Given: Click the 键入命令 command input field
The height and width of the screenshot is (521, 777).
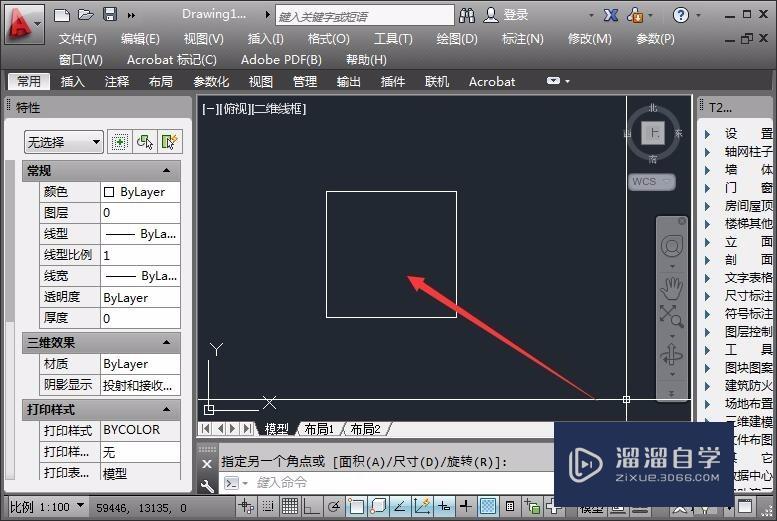Looking at the screenshot, I should (387, 482).
